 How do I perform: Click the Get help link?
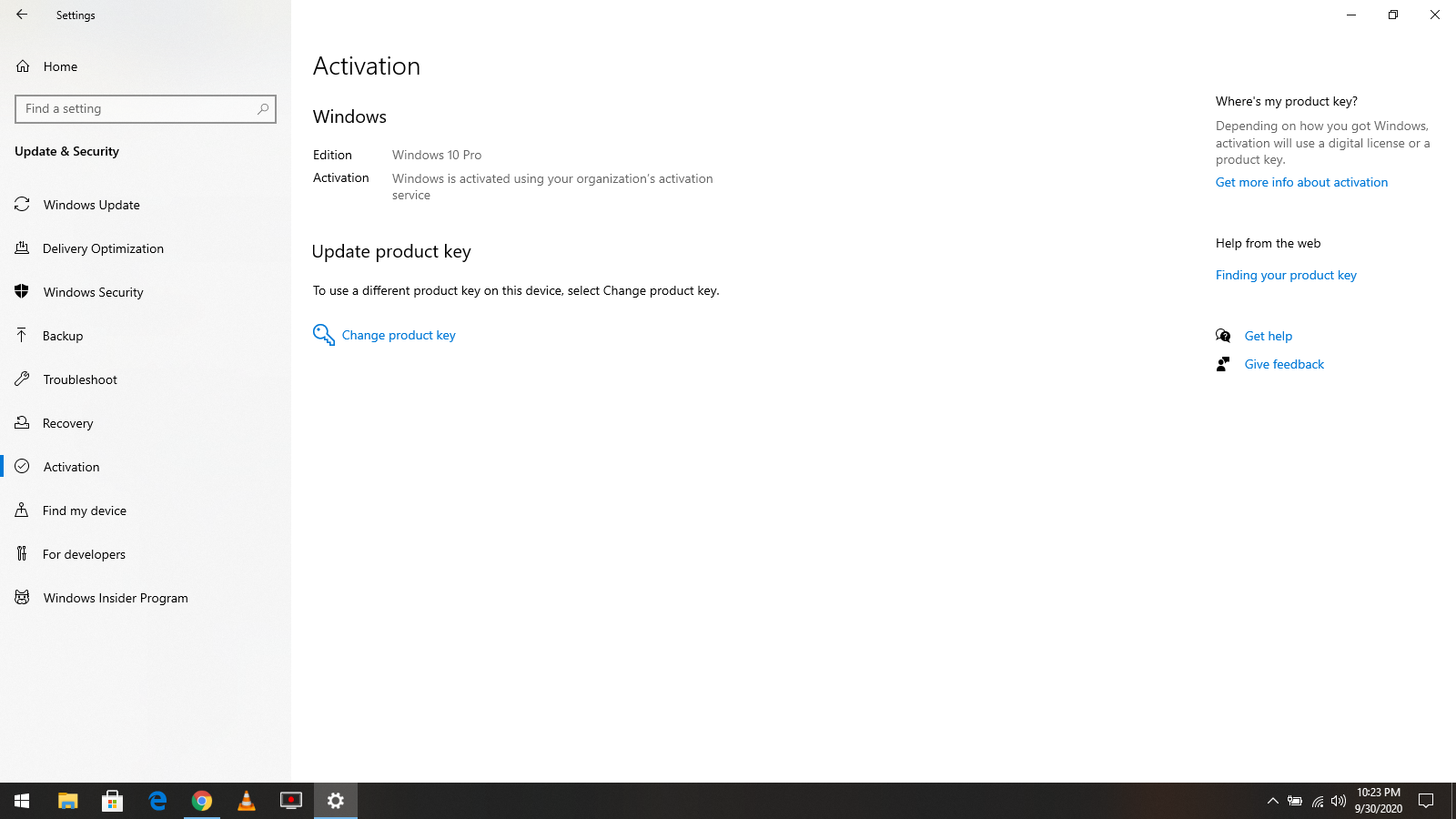(x=1269, y=337)
